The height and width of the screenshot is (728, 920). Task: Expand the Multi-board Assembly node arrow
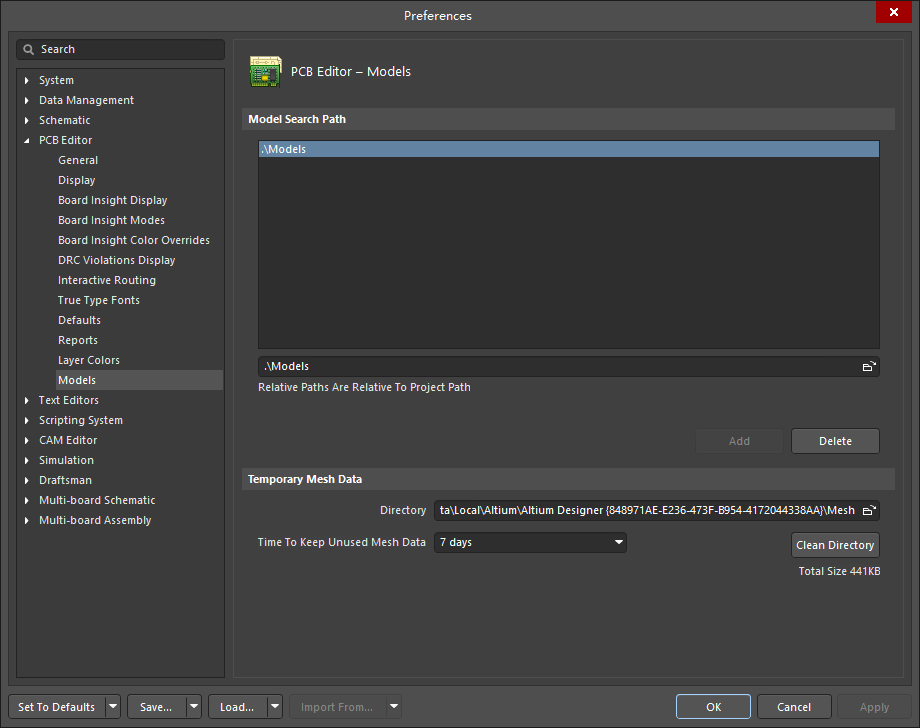click(26, 520)
